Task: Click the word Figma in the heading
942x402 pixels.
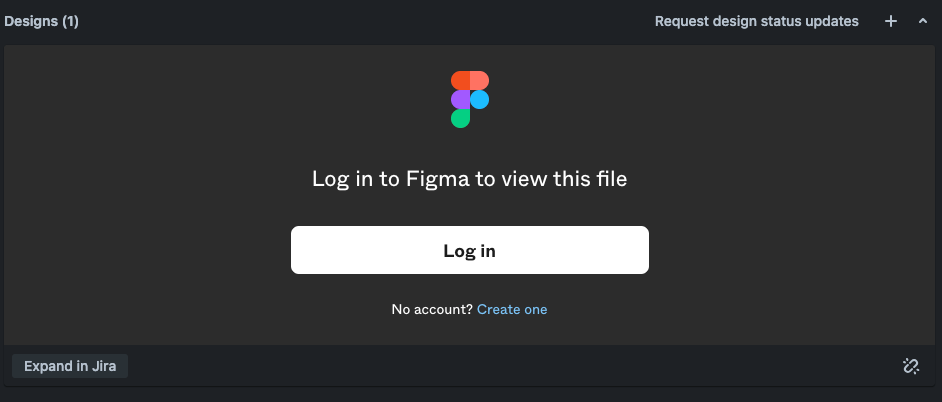Action: 437,179
